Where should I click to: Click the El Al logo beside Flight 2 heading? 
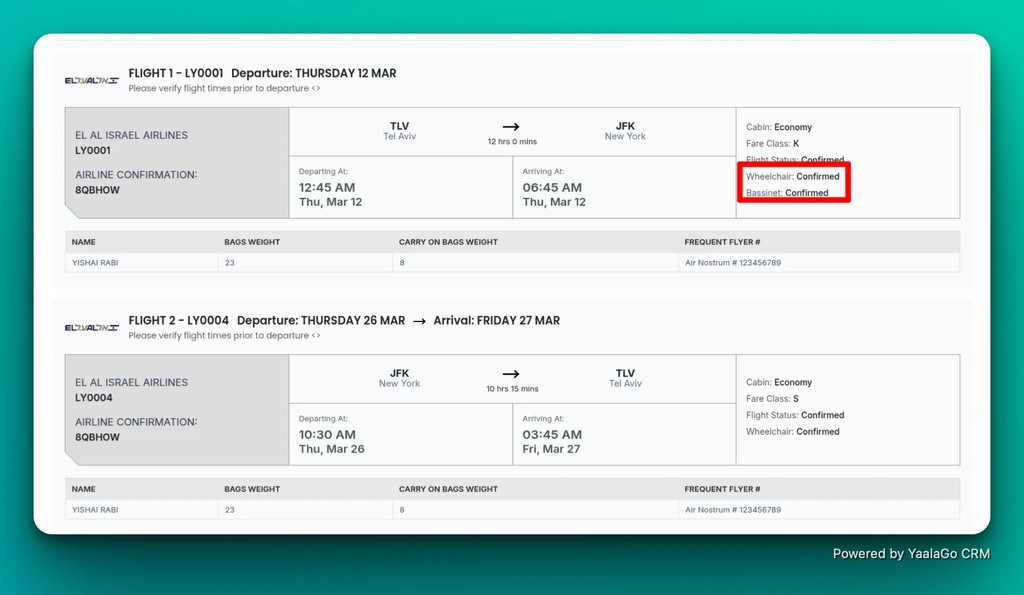91,327
